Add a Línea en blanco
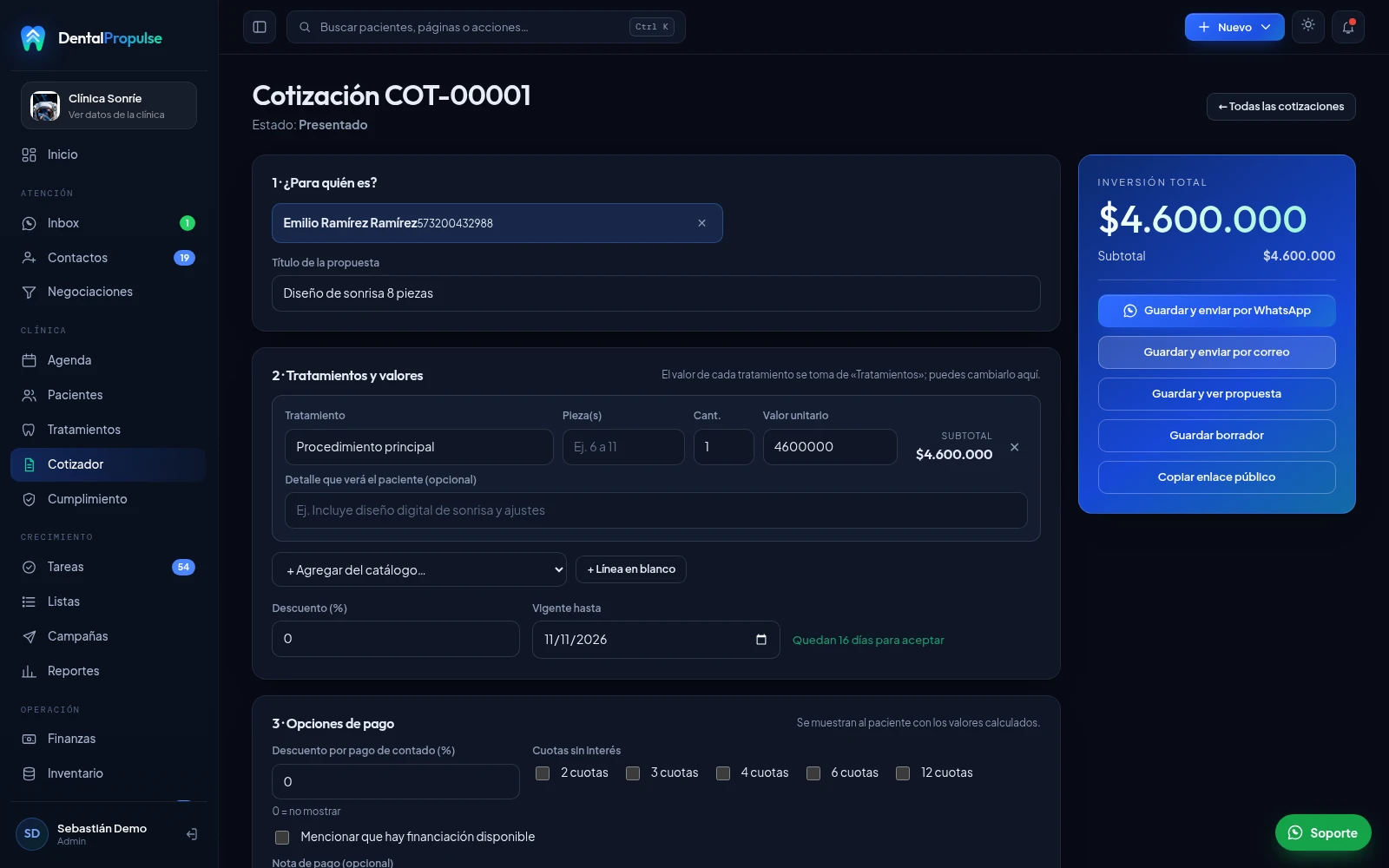This screenshot has height=868, width=1389. pyautogui.click(x=631, y=569)
